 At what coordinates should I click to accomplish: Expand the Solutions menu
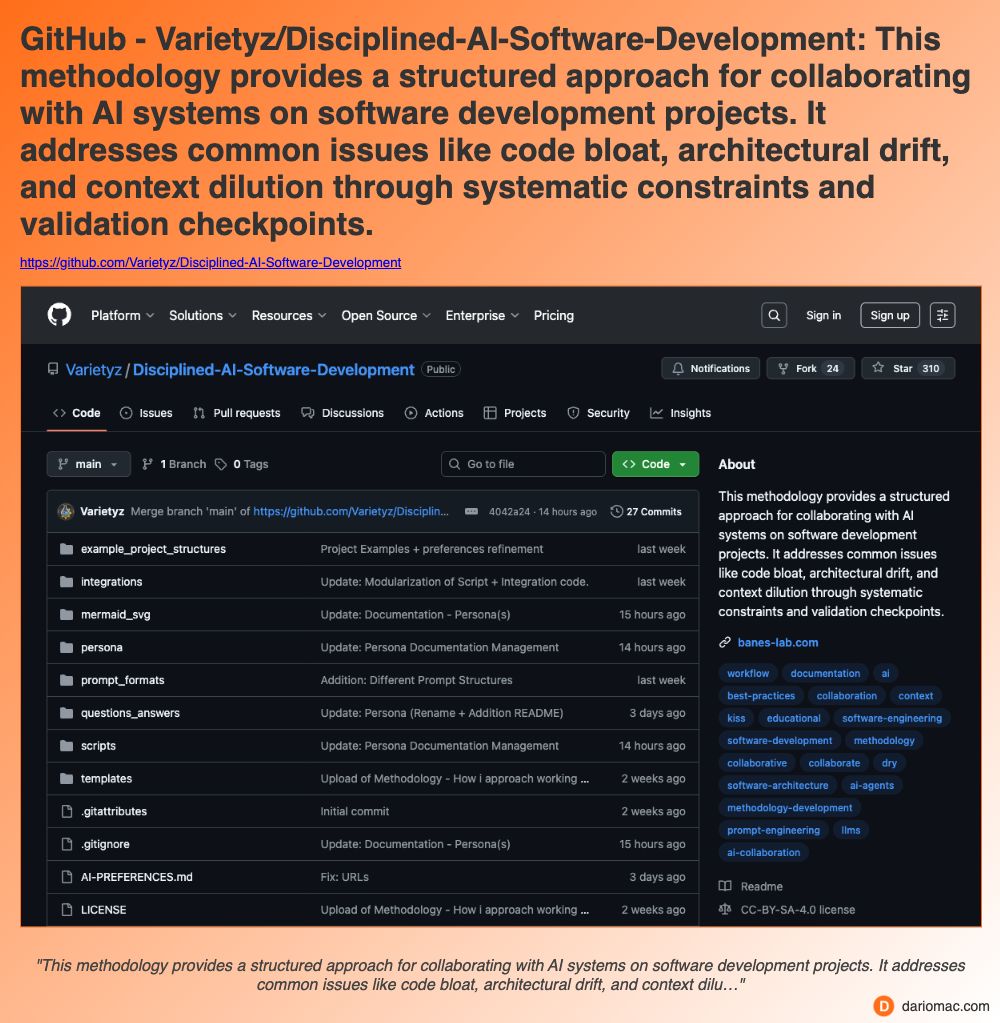point(202,315)
